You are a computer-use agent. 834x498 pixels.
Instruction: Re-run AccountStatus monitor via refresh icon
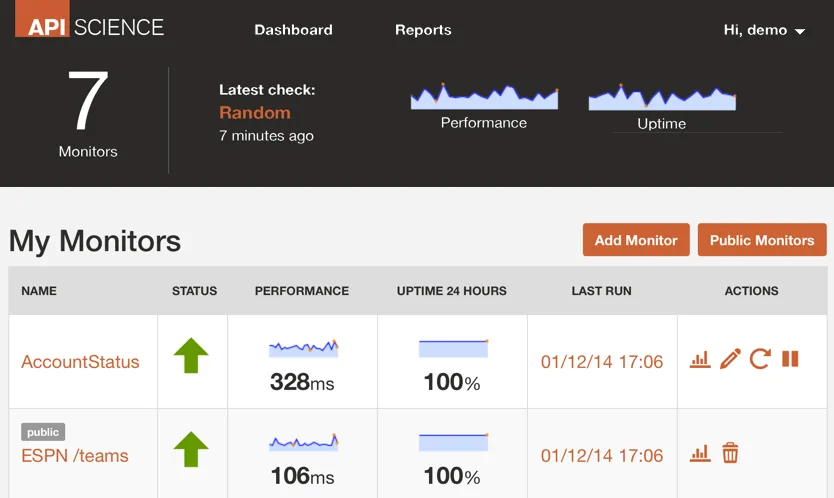[x=760, y=359]
